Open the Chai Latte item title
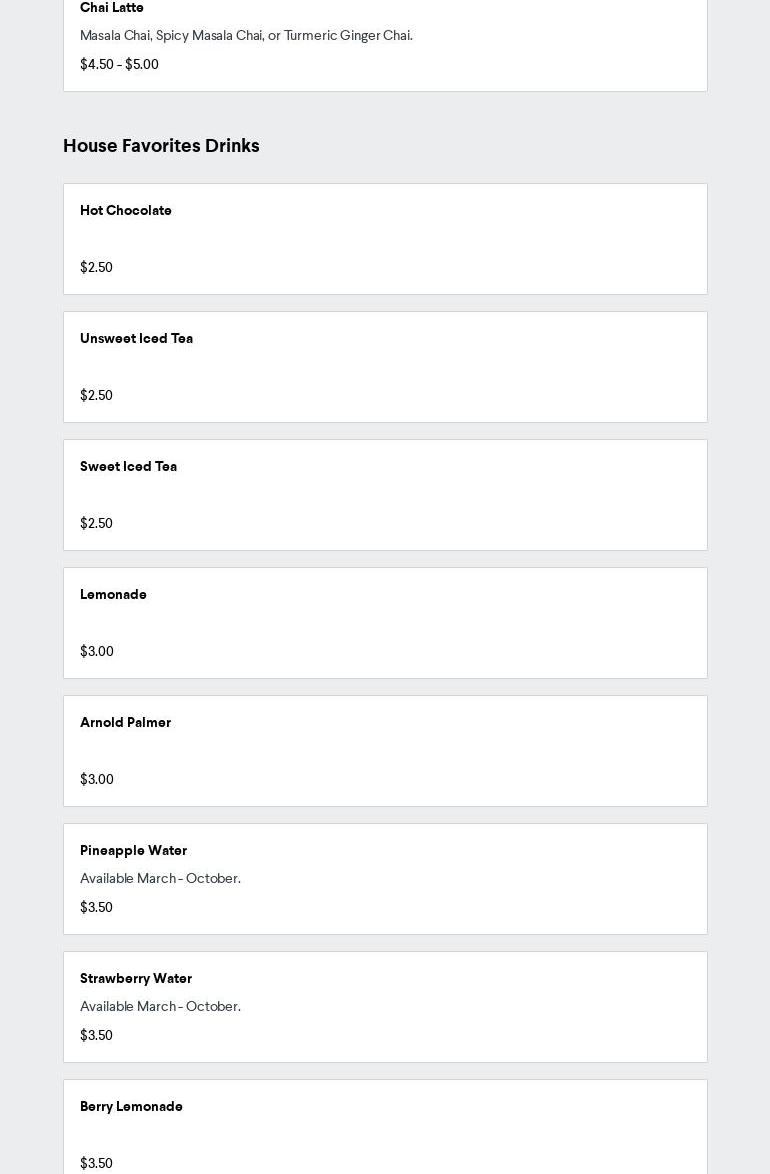This screenshot has width=770, height=1174. pyautogui.click(x=112, y=8)
